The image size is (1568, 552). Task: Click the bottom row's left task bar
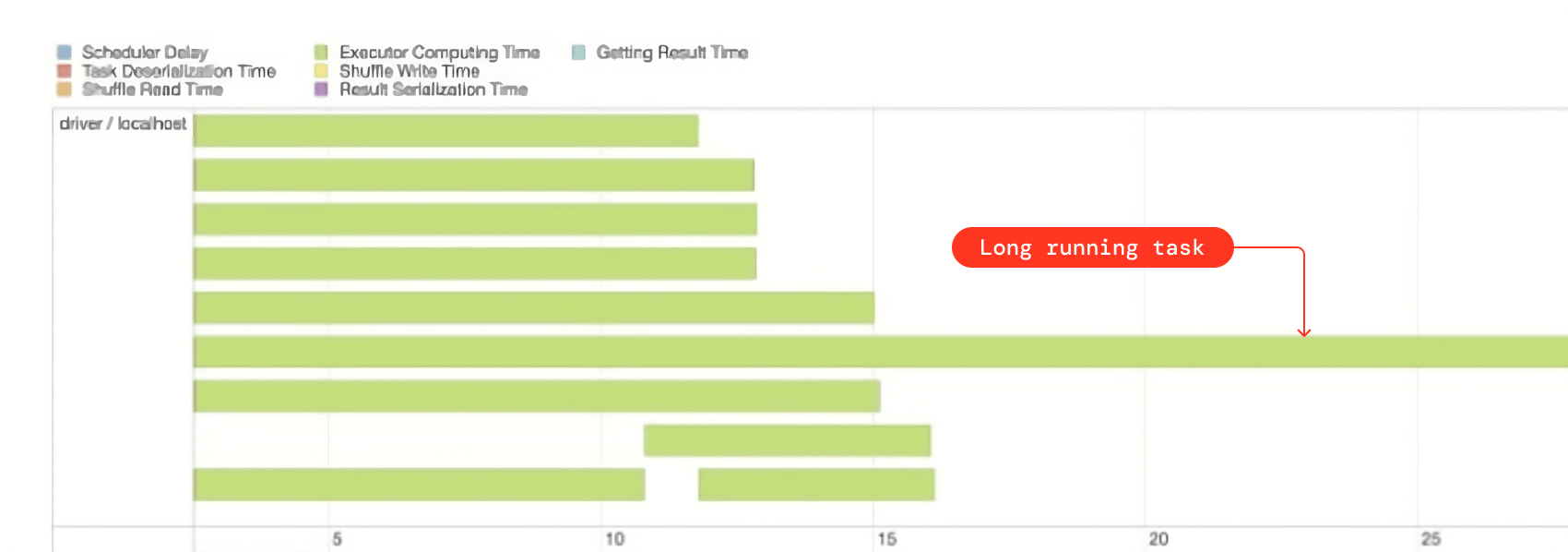(419, 485)
